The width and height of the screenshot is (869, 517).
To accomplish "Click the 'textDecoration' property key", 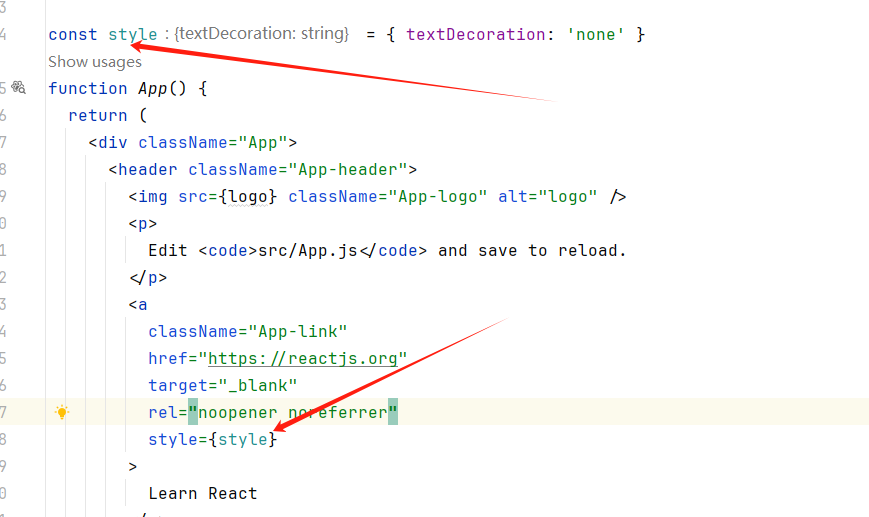I will 476,34.
